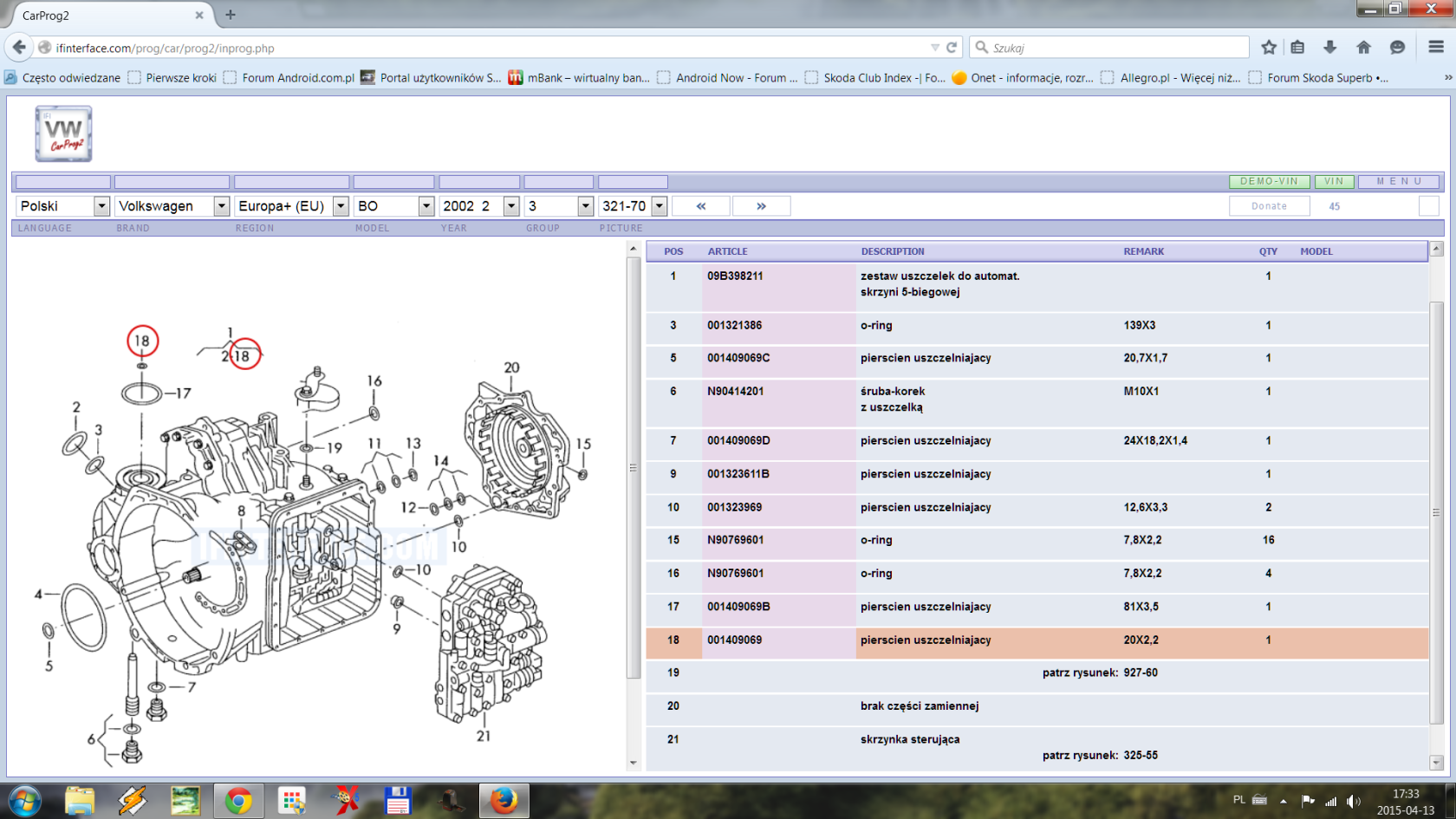Select article N90414201 in row 6

(x=735, y=392)
